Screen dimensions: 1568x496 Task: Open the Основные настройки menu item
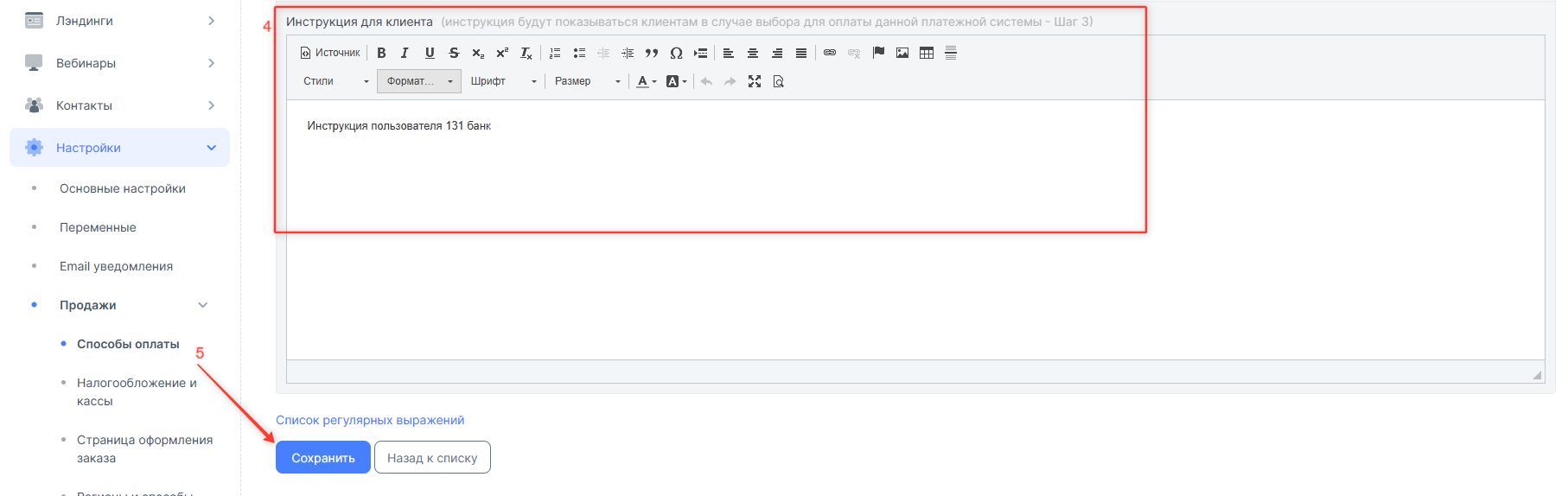click(x=123, y=188)
